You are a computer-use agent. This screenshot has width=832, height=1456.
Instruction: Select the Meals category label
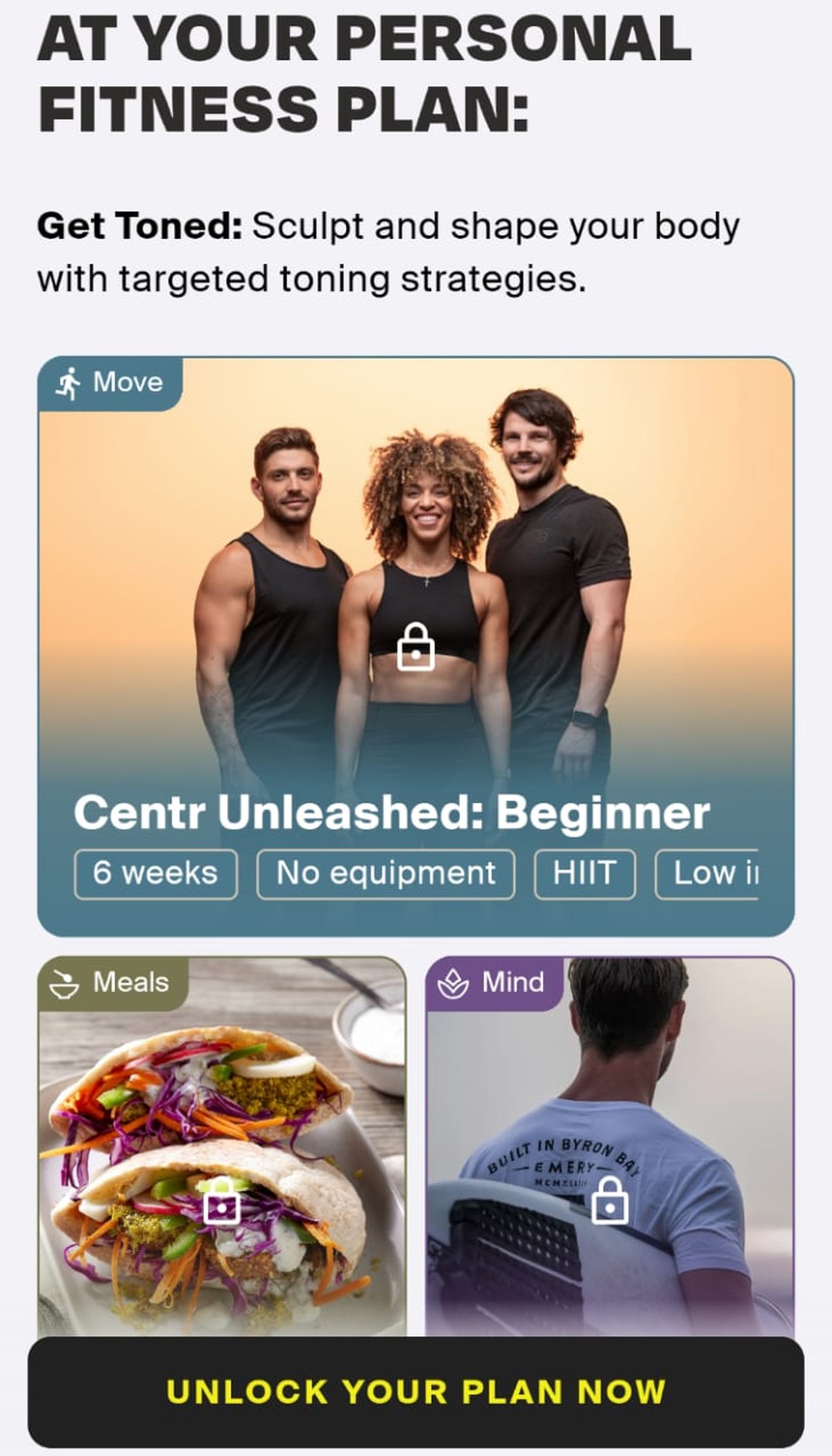pos(131,982)
